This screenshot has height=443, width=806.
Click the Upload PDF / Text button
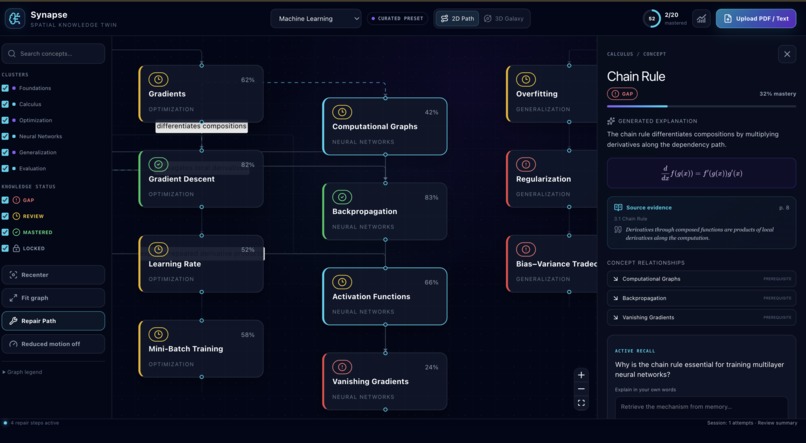[756, 19]
